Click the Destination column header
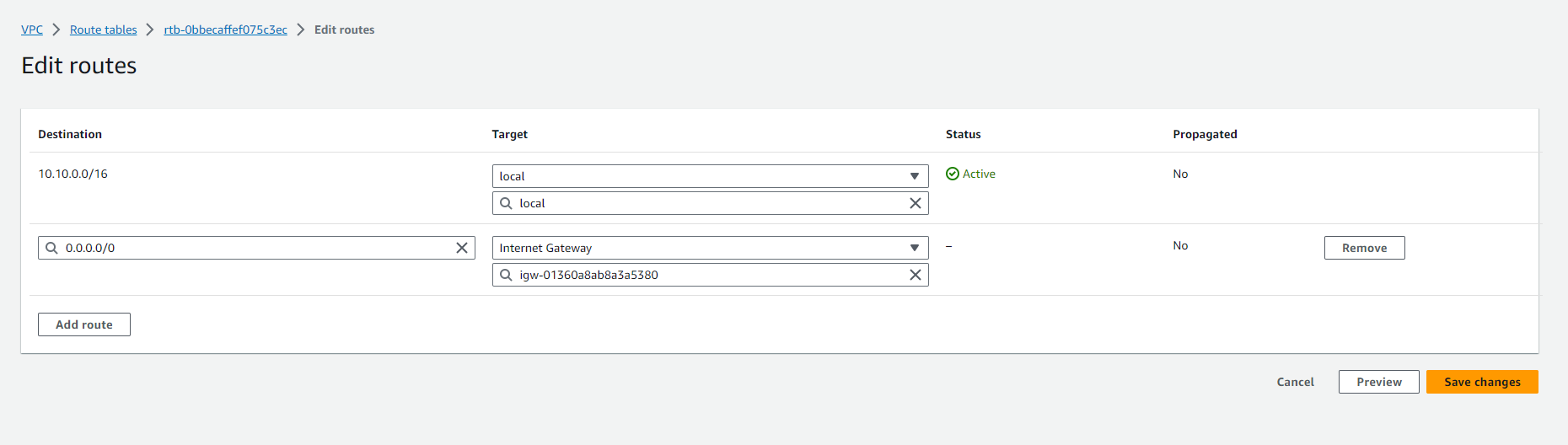The height and width of the screenshot is (445, 1568). (x=70, y=134)
